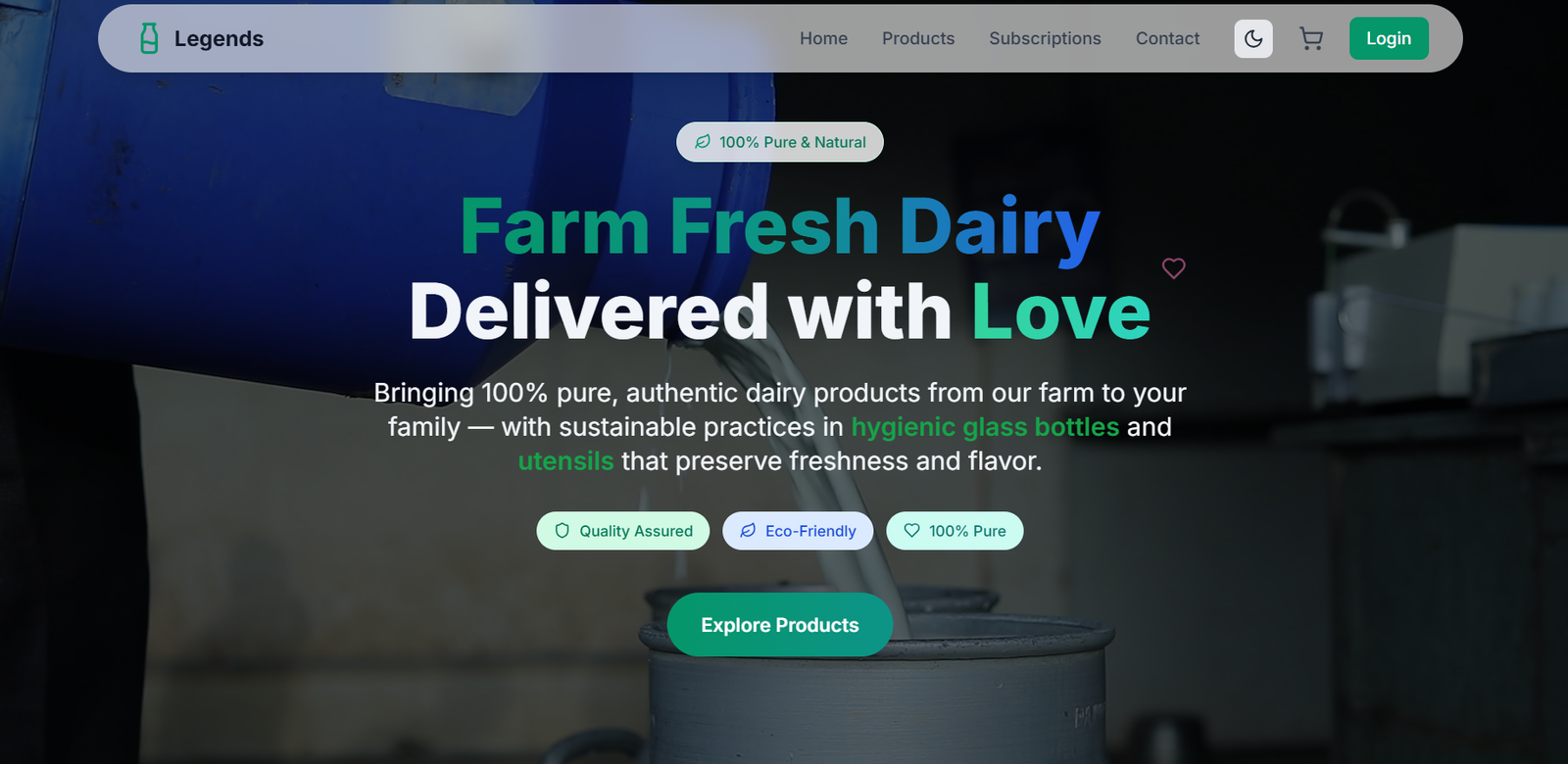Click the Quality Assured pill label
This screenshot has width=1568, height=764.
click(x=636, y=531)
